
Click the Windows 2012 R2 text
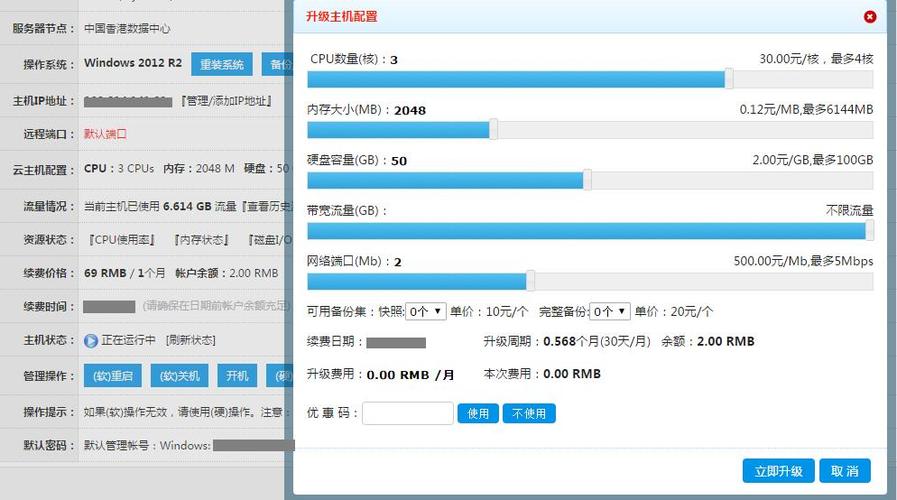click(x=133, y=63)
